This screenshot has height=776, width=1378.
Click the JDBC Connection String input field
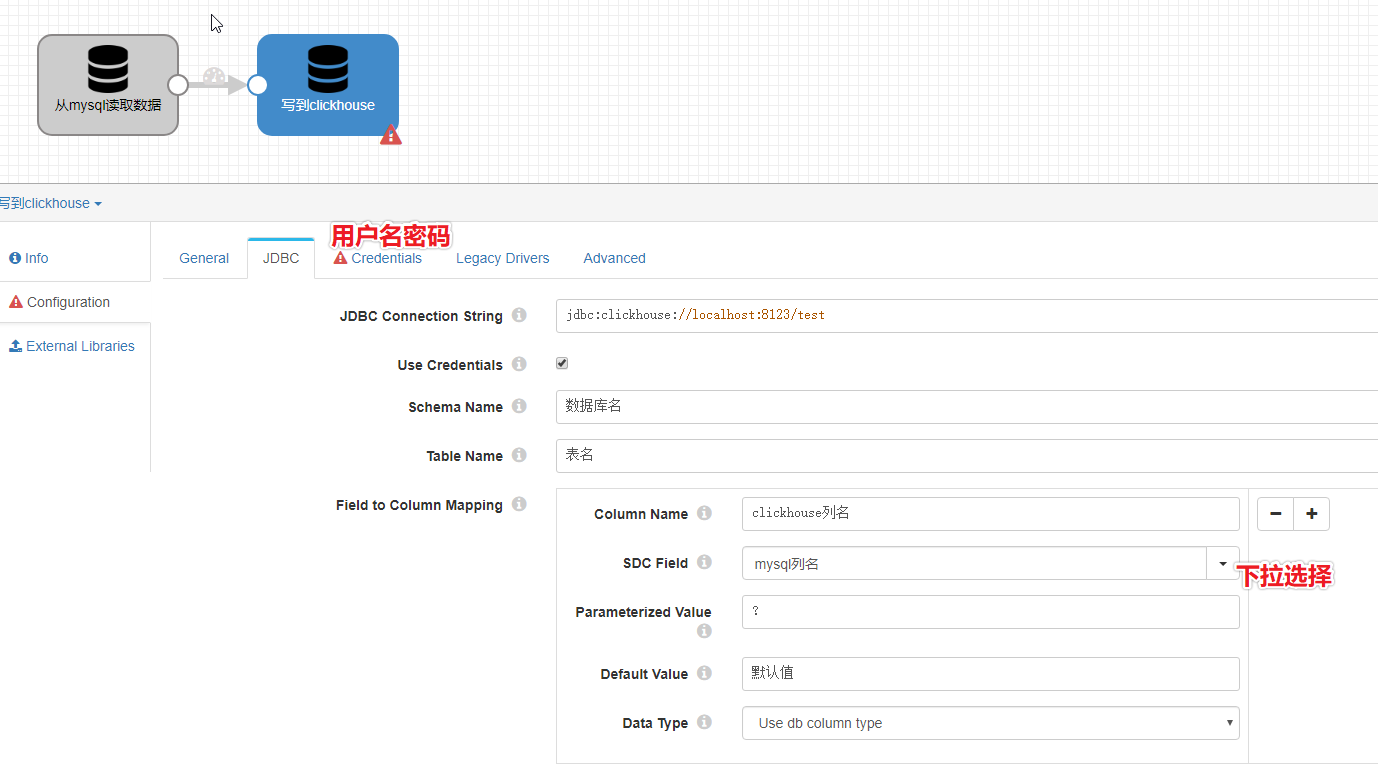pos(967,315)
